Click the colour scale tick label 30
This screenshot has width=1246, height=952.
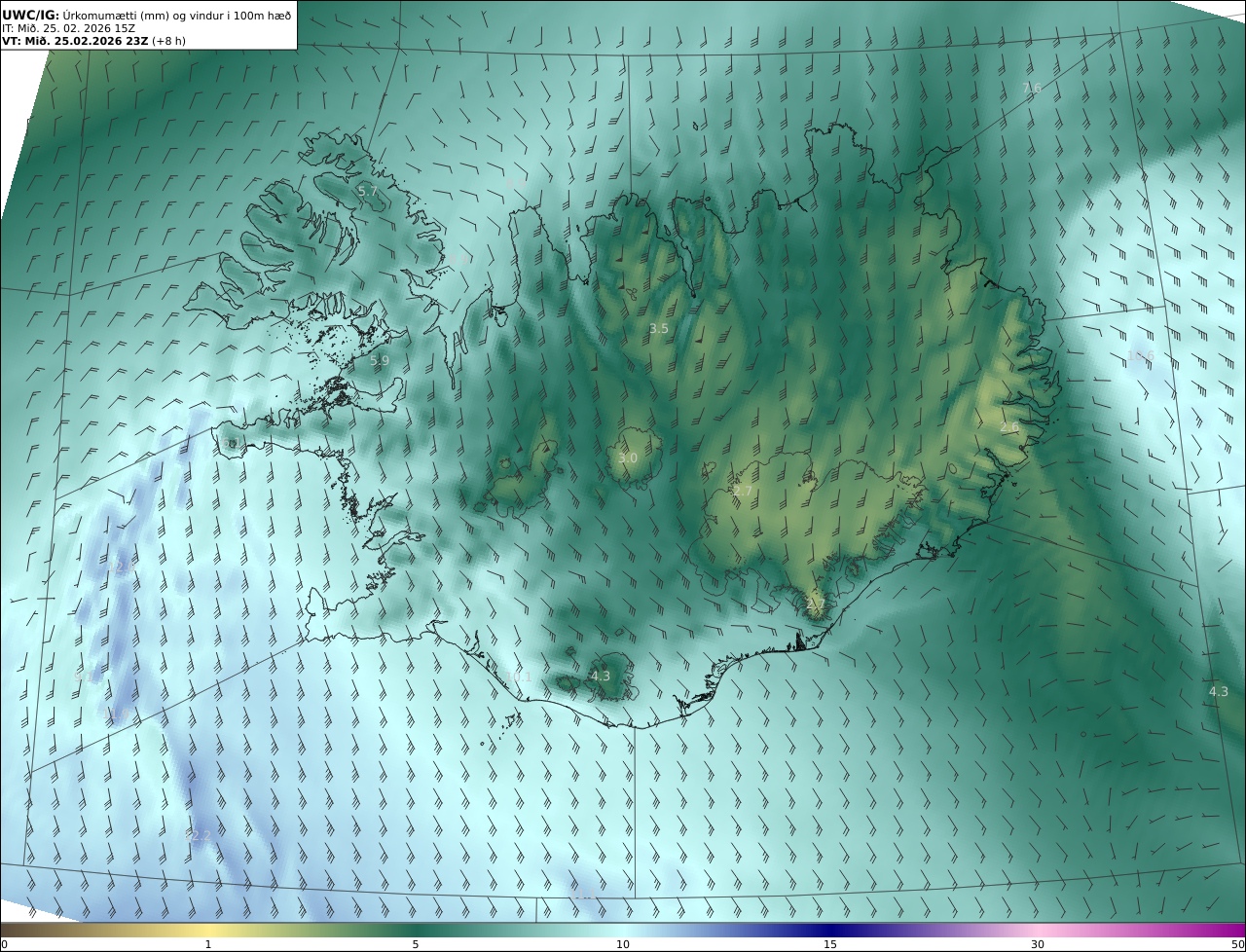point(1038,944)
